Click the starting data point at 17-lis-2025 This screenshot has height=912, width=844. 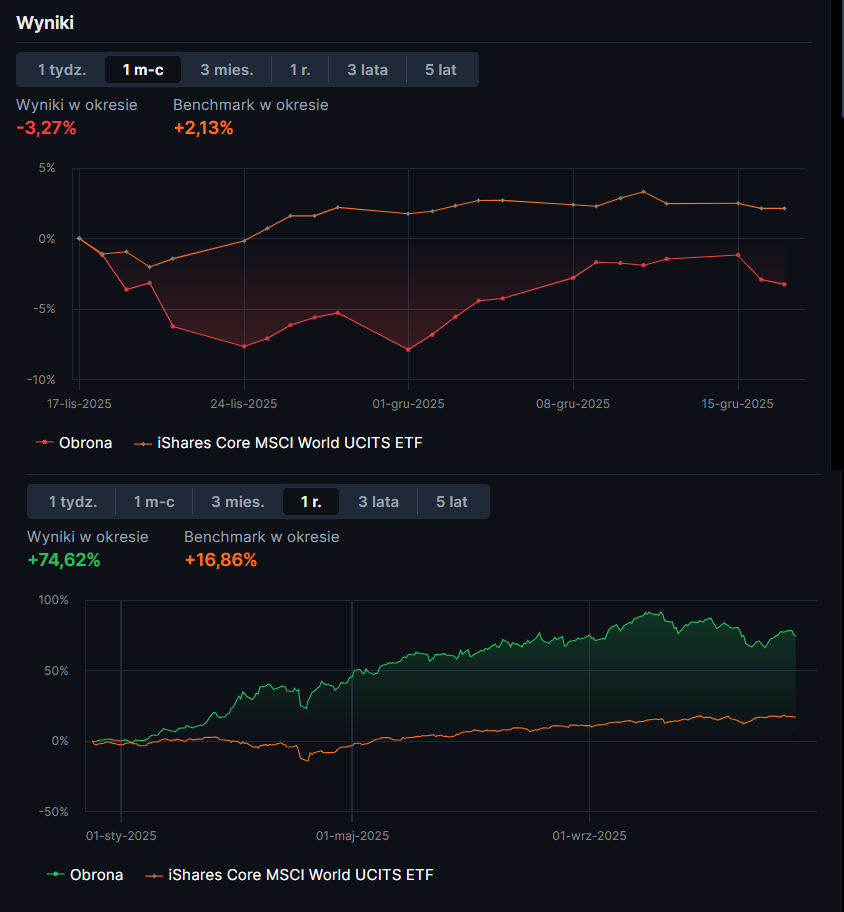[79, 238]
